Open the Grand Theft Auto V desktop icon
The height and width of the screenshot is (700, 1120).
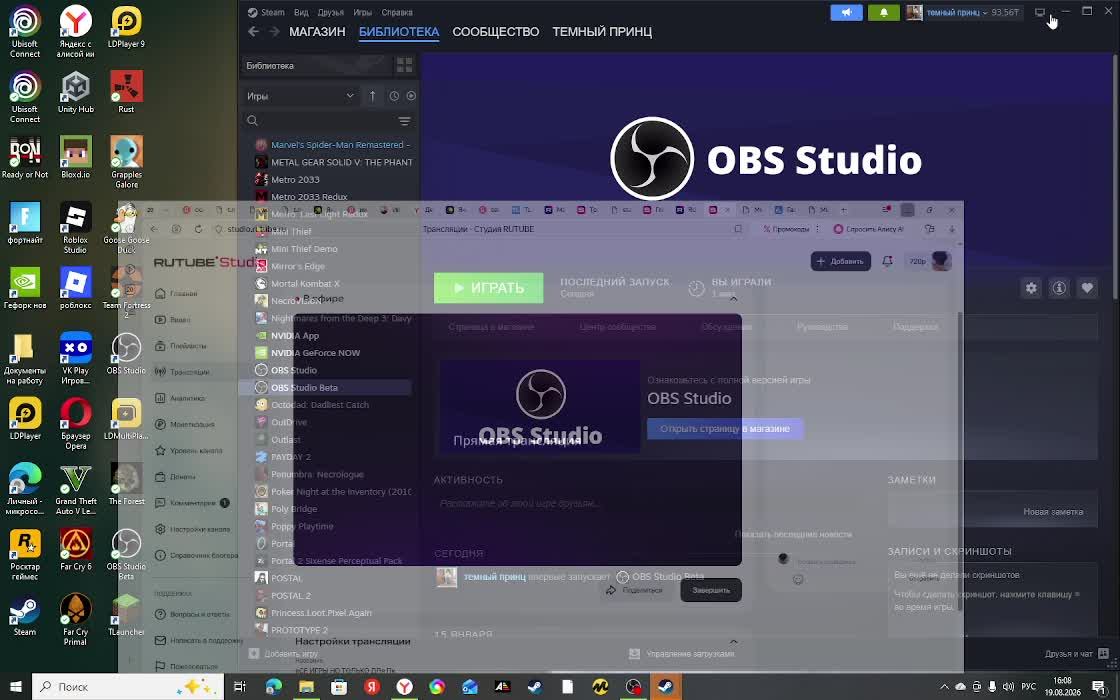click(x=76, y=490)
